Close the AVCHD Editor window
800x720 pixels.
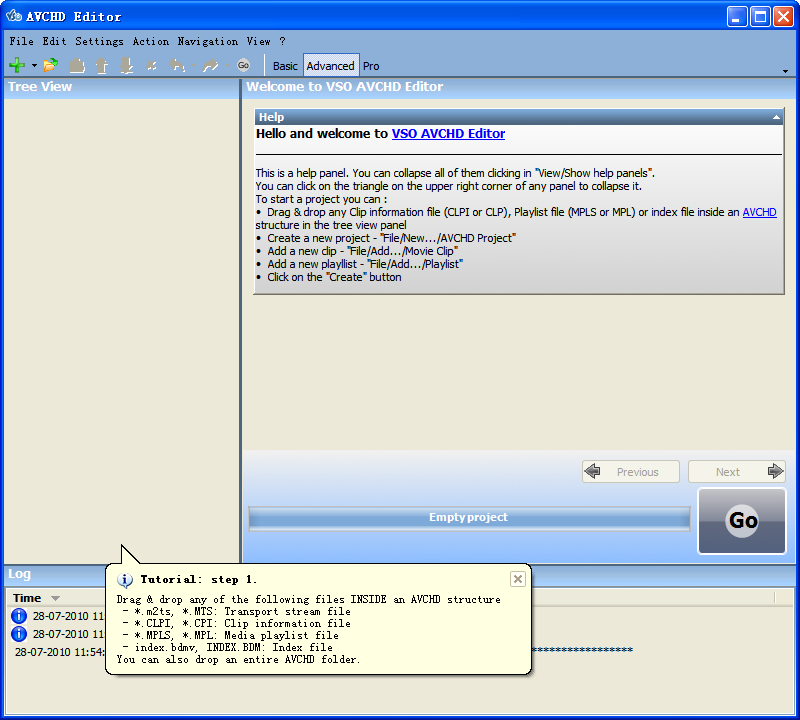click(x=783, y=17)
